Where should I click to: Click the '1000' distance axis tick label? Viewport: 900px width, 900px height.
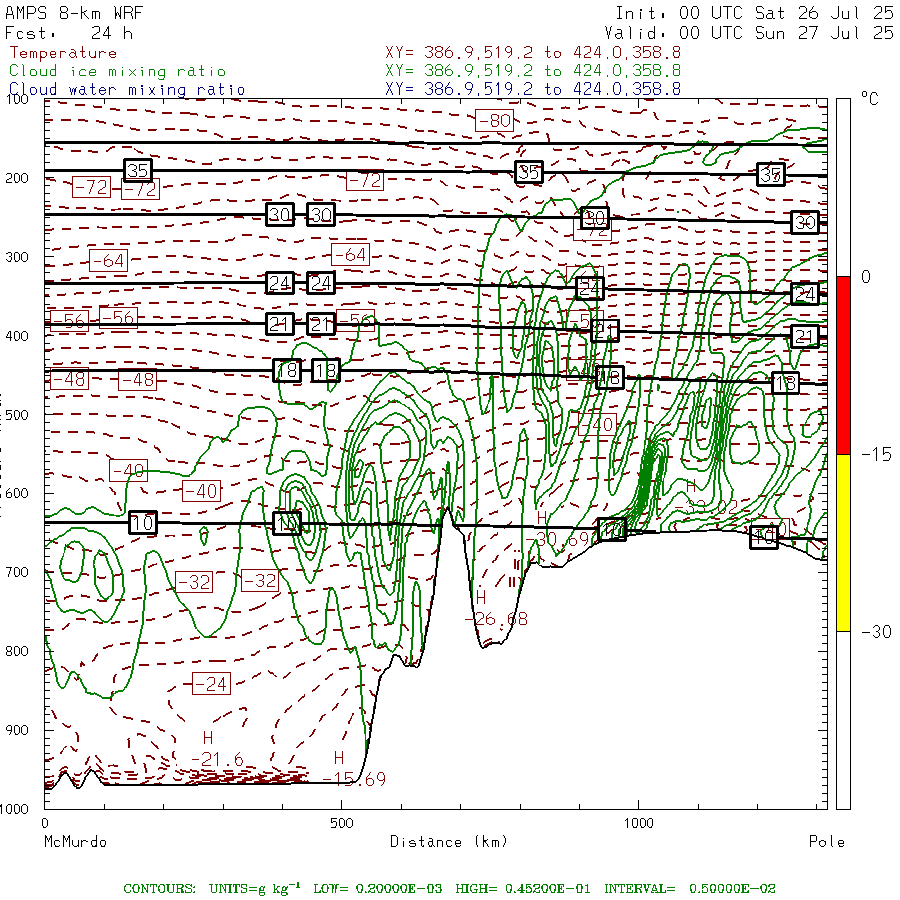[638, 823]
